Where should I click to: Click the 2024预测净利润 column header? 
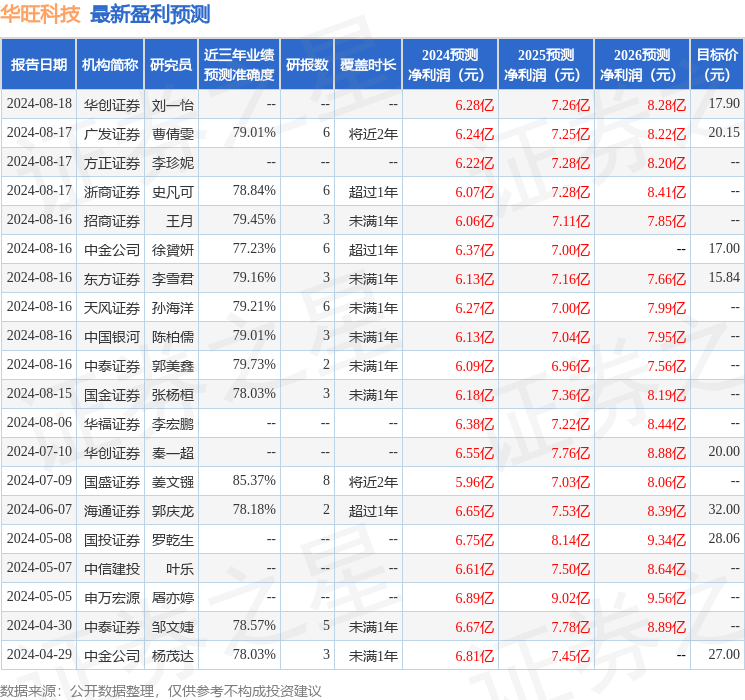(450, 65)
